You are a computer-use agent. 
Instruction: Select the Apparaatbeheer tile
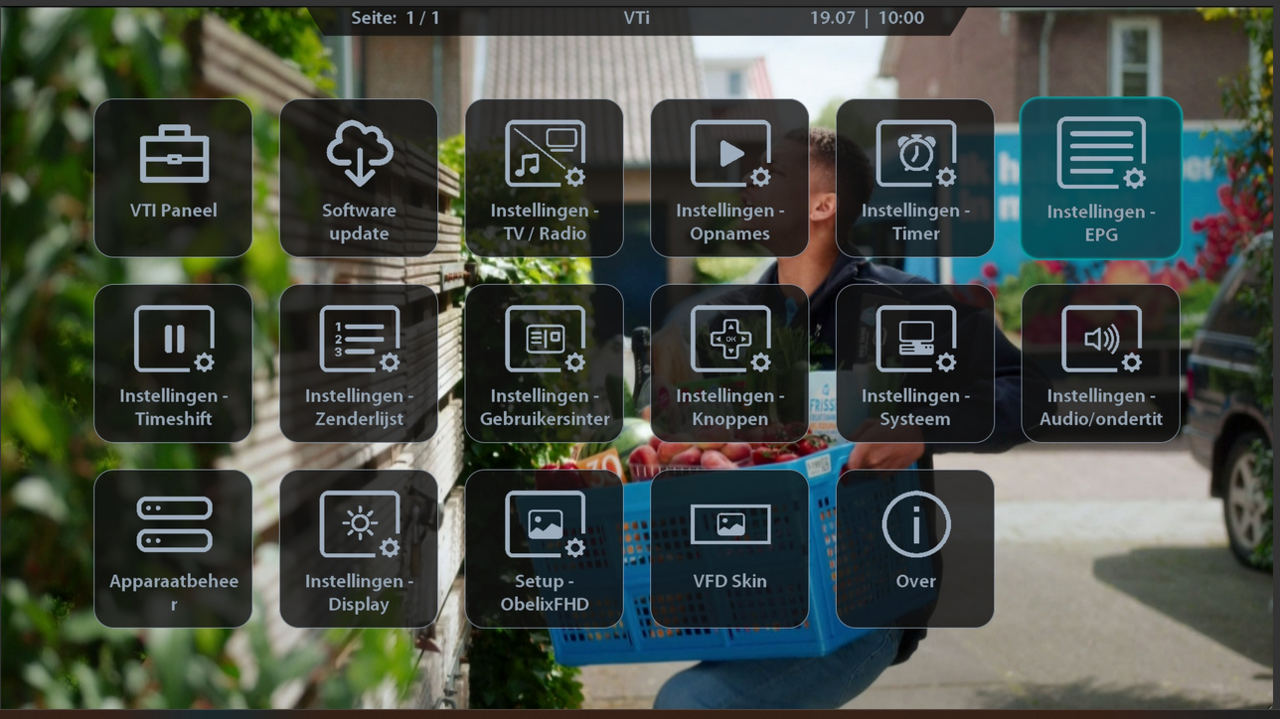tap(172, 547)
